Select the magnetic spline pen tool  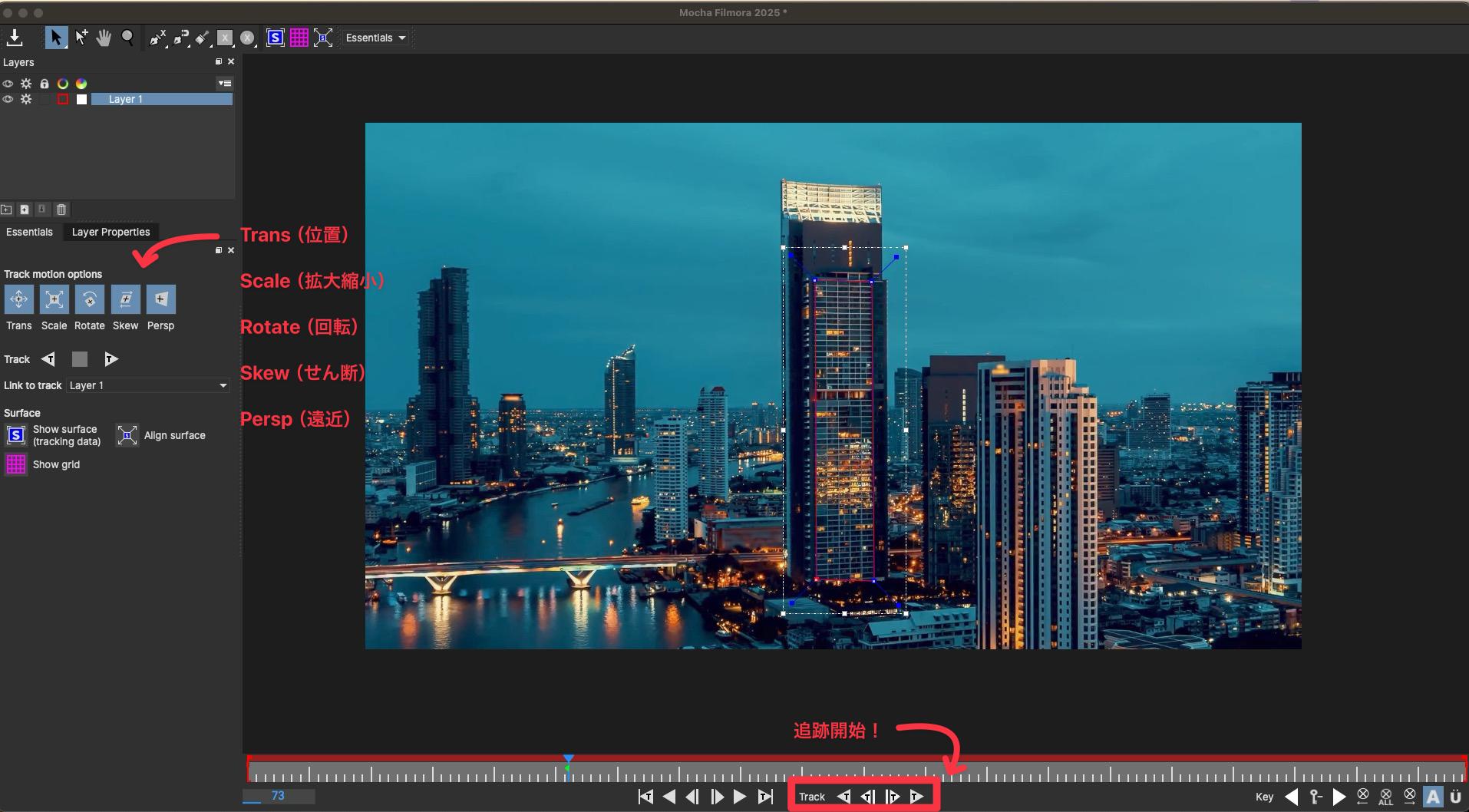[180, 38]
